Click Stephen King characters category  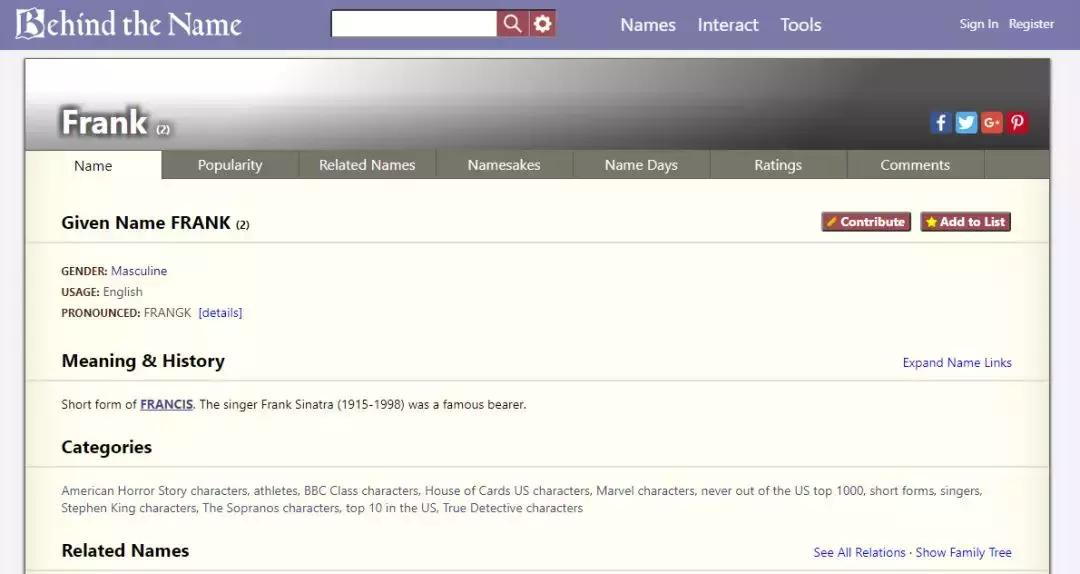click(x=129, y=508)
